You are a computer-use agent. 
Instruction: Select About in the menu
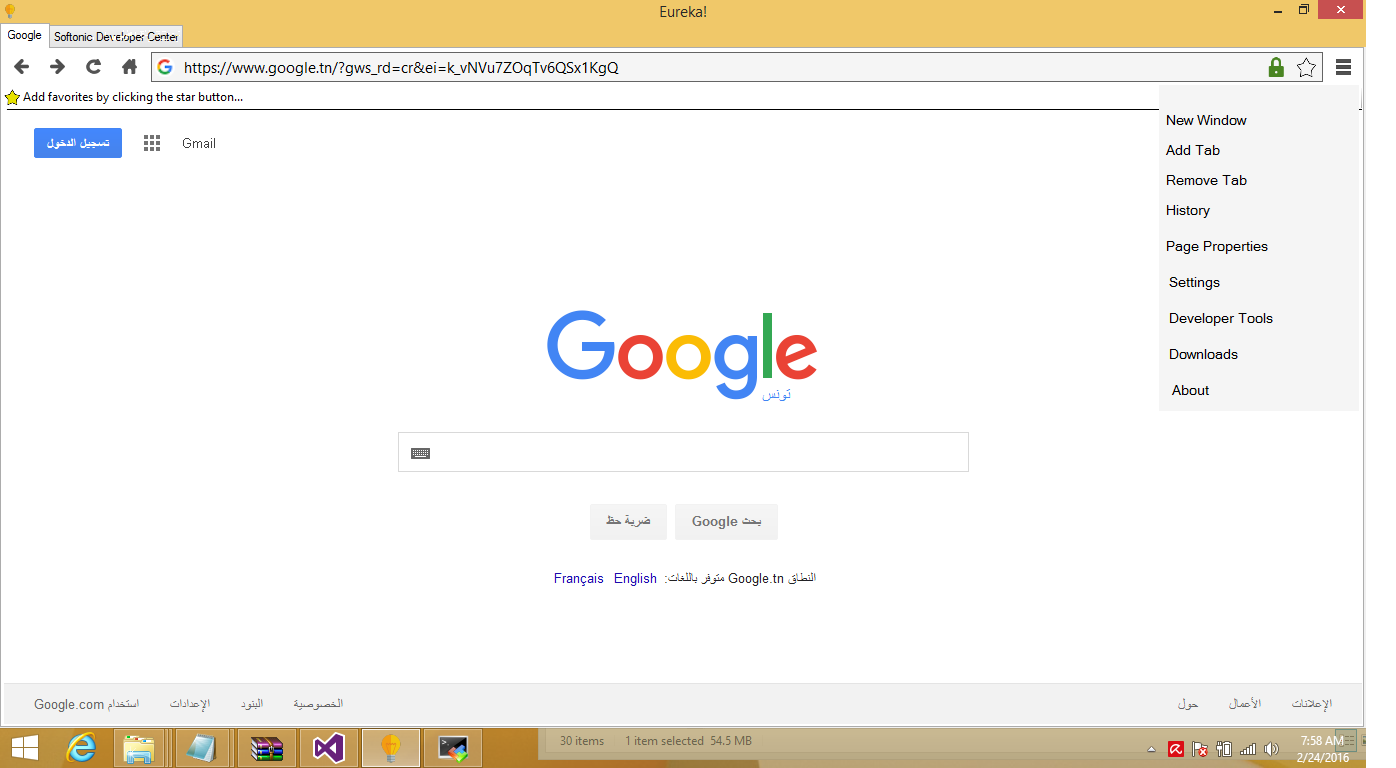coord(1190,390)
